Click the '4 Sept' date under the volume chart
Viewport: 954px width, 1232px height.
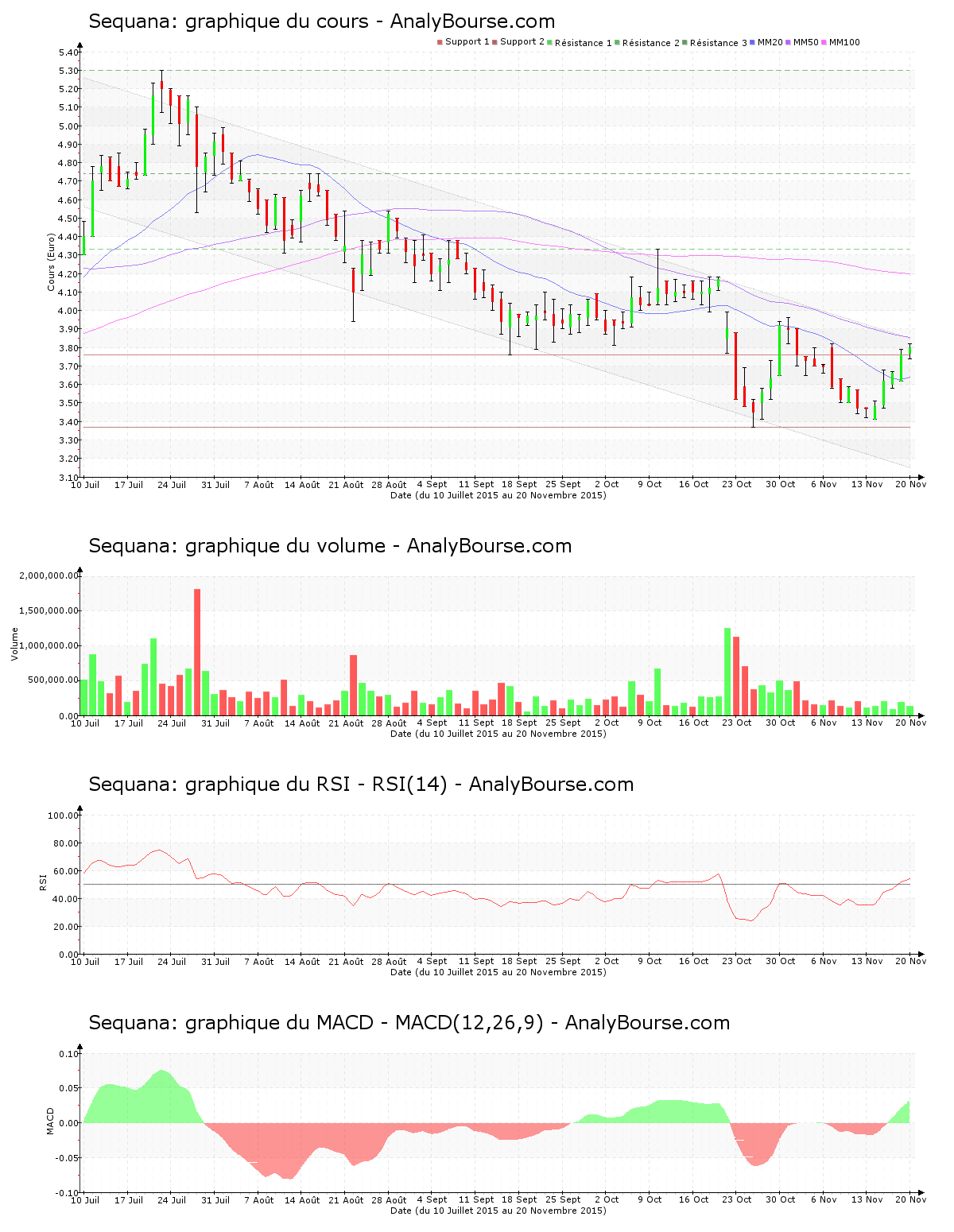tap(432, 723)
